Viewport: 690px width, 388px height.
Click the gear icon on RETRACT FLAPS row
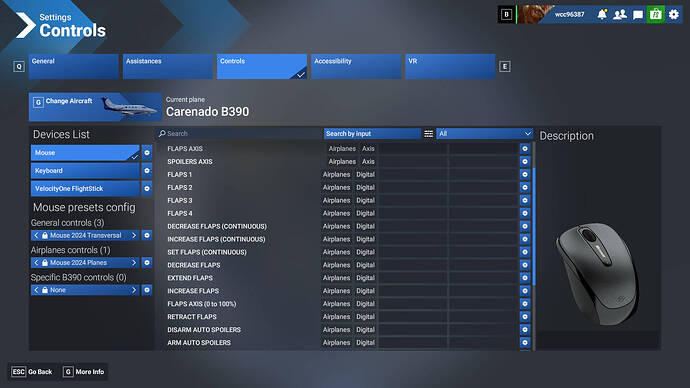[x=525, y=317]
